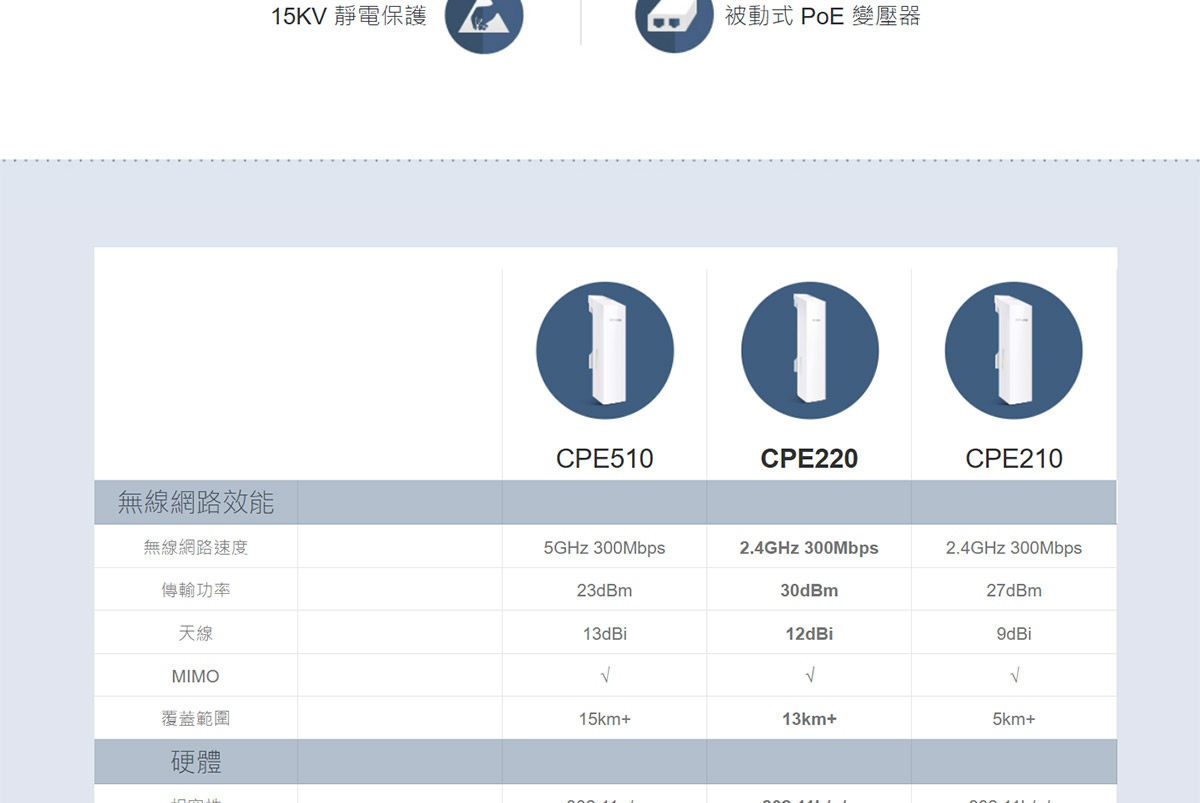1200x803 pixels.
Task: Click CPE510's MIMO checkmark
Action: 605,677
